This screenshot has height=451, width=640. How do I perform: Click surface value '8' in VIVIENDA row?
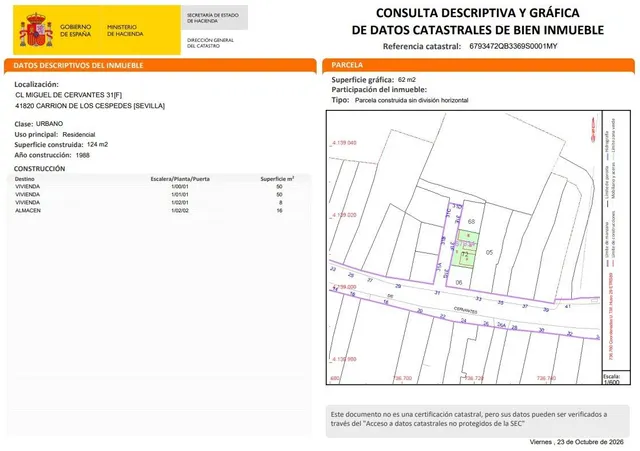pos(280,202)
